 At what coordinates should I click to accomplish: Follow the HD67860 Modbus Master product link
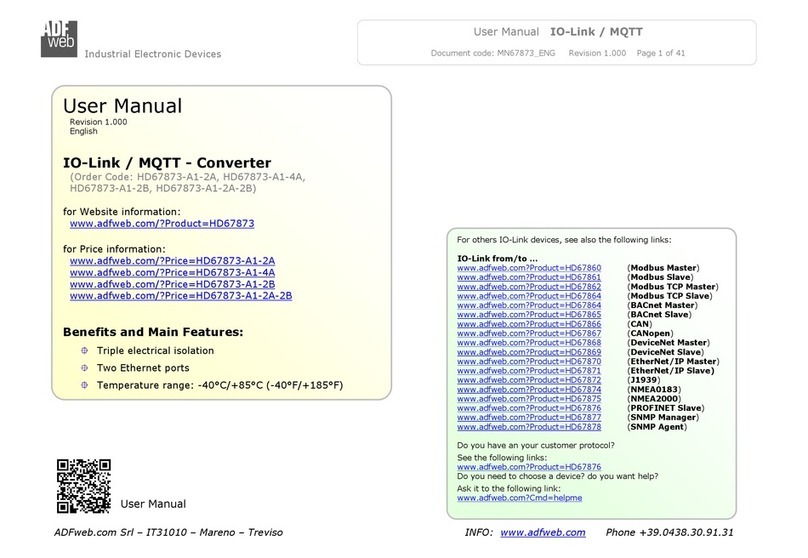(529, 268)
